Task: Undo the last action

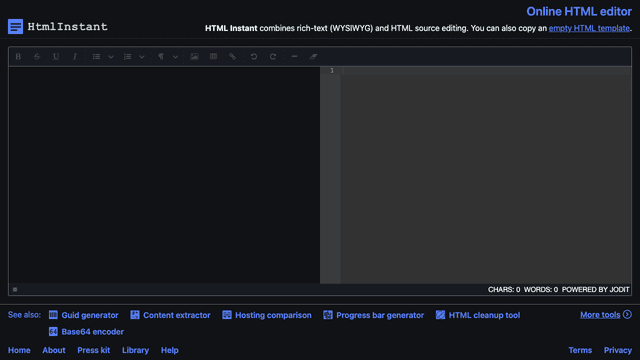Action: pyautogui.click(x=254, y=56)
